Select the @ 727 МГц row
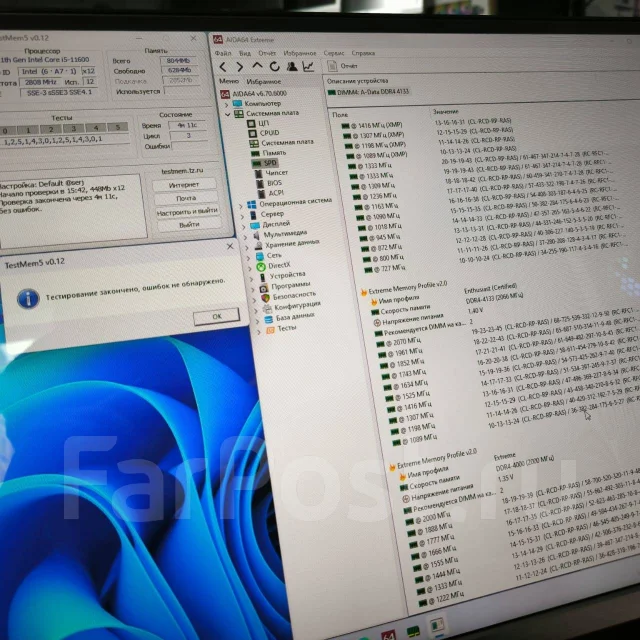This screenshot has height=640, width=640. click(x=384, y=269)
